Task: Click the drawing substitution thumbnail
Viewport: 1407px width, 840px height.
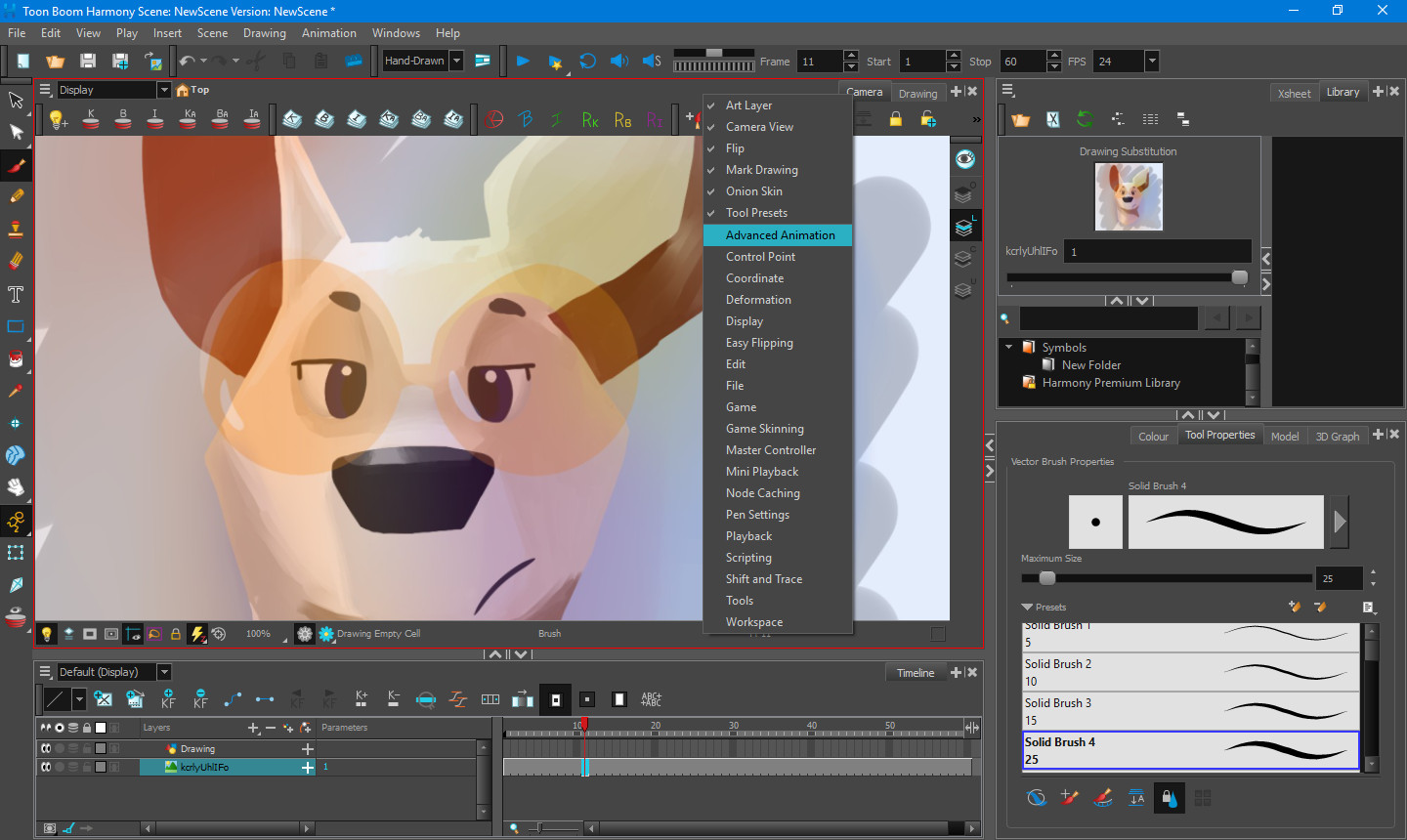Action: 1129,196
